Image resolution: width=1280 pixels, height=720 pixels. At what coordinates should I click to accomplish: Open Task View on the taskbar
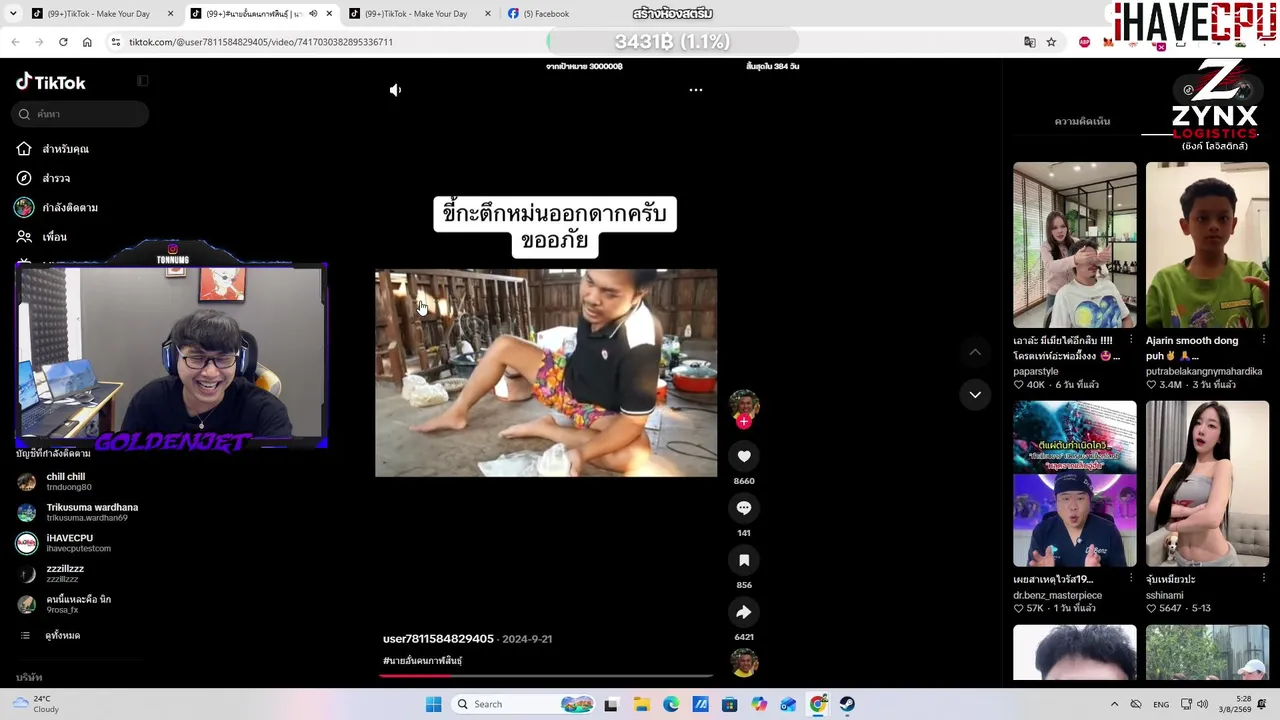click(x=611, y=704)
